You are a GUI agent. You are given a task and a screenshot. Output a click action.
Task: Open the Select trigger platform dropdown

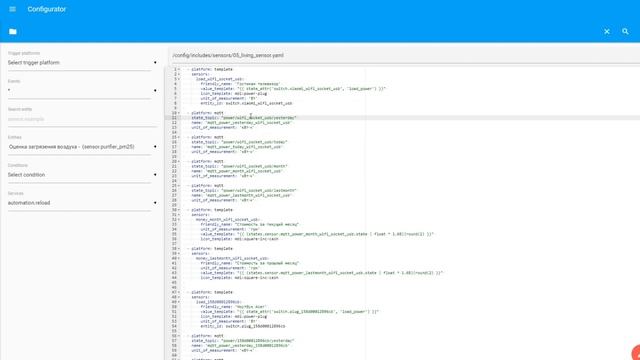click(x=82, y=63)
